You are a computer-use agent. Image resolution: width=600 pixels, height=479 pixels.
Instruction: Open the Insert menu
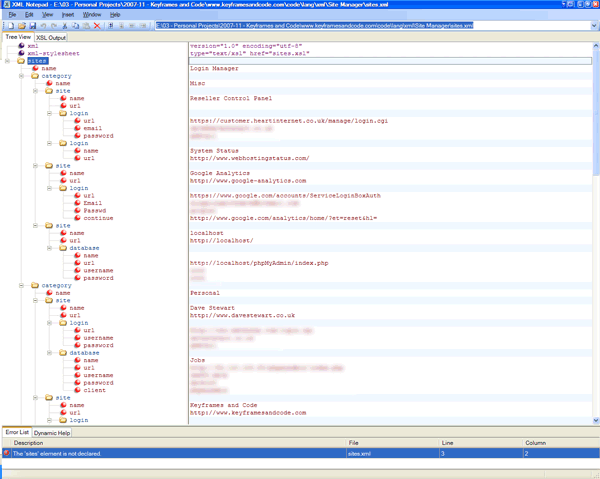click(68, 15)
